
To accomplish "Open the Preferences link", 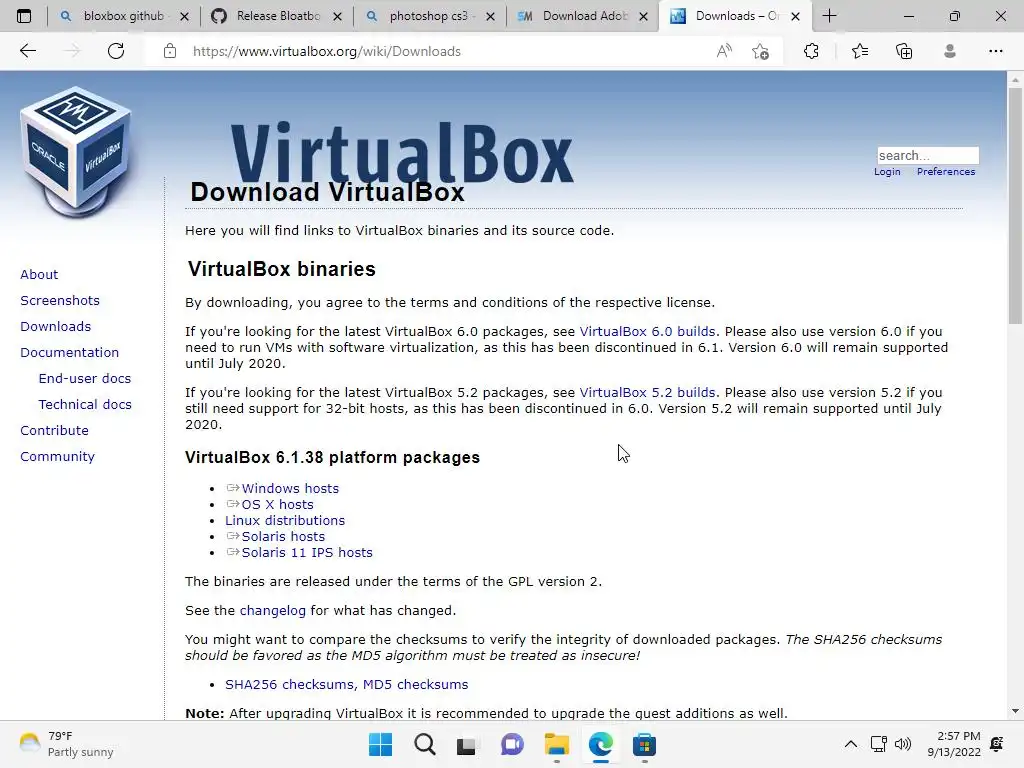I will click(946, 172).
